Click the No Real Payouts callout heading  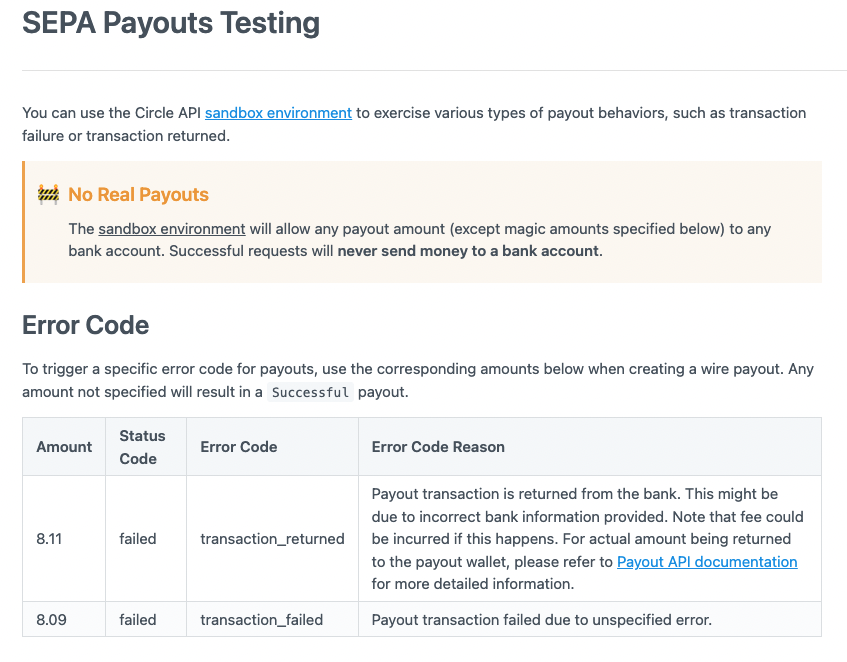(138, 194)
